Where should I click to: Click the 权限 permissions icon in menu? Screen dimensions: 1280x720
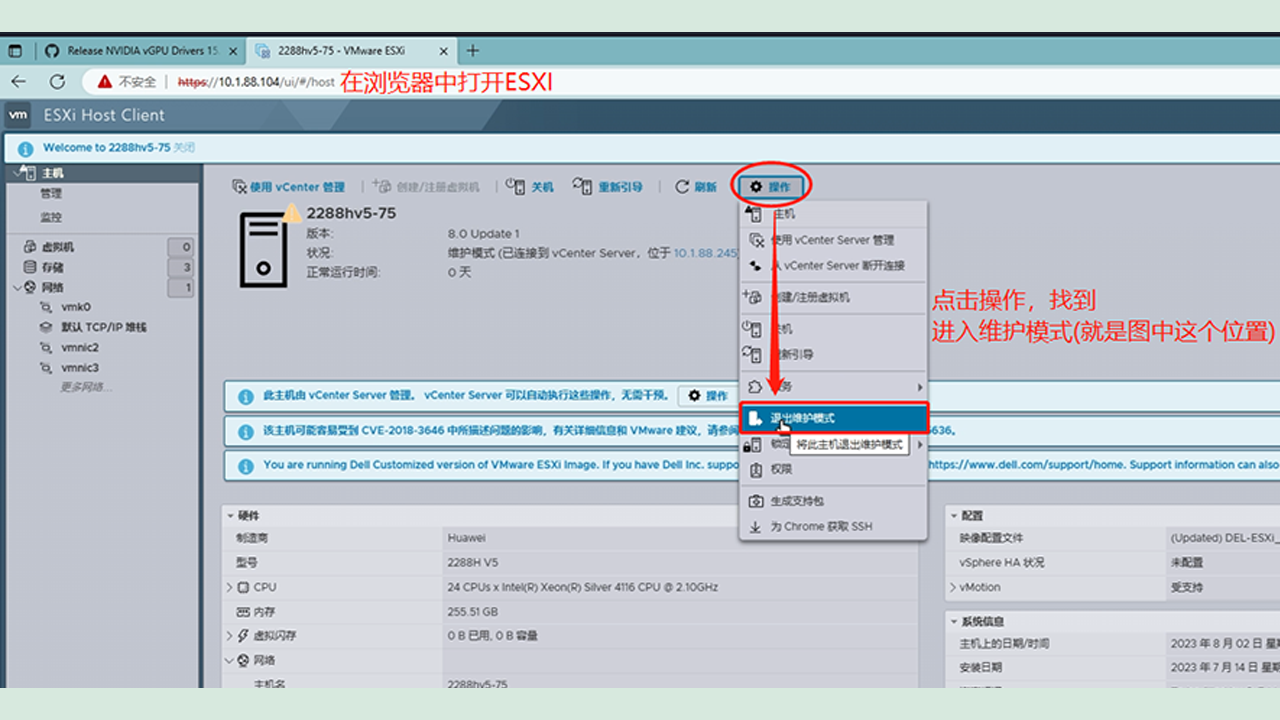[756, 469]
